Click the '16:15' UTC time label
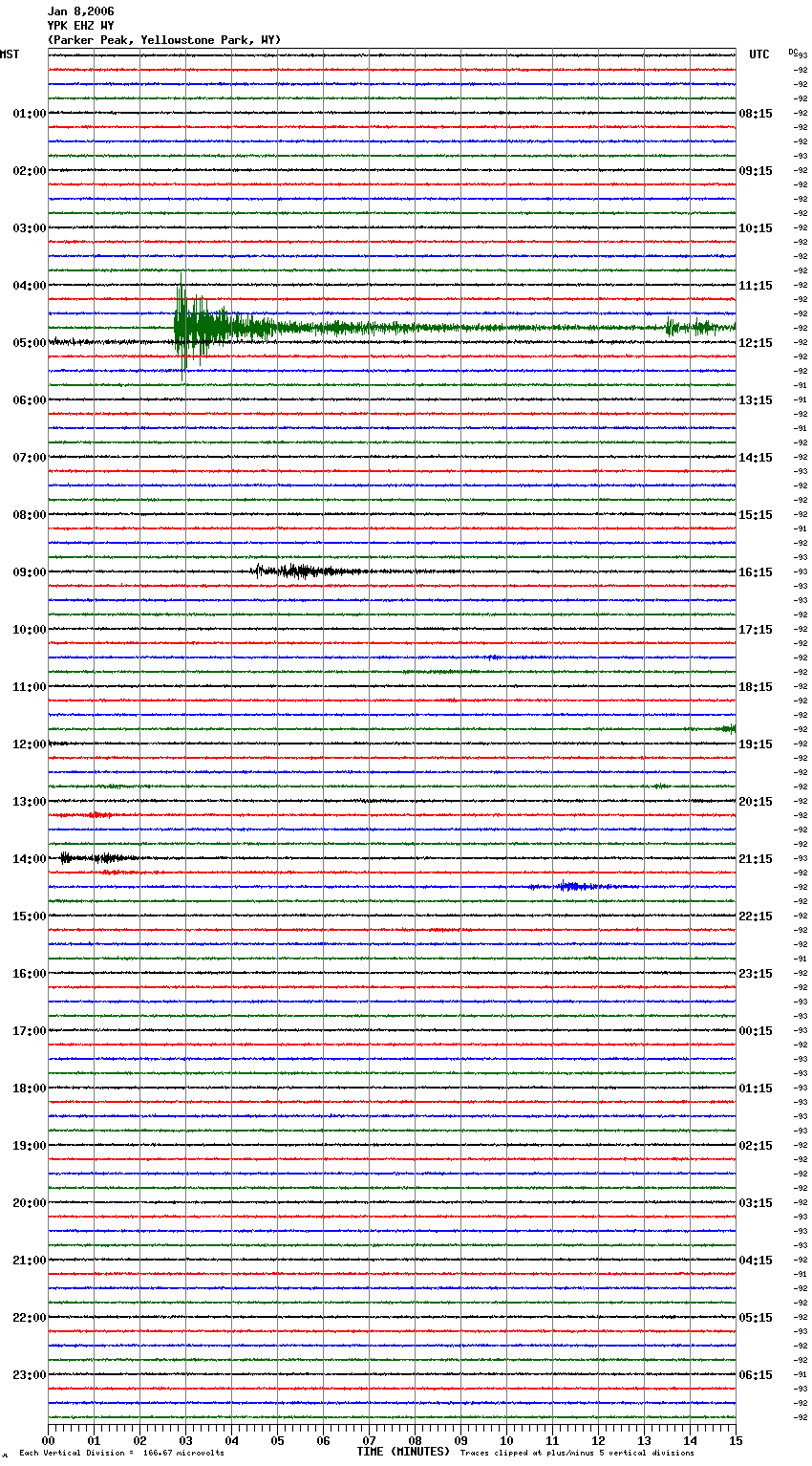 pos(756,572)
